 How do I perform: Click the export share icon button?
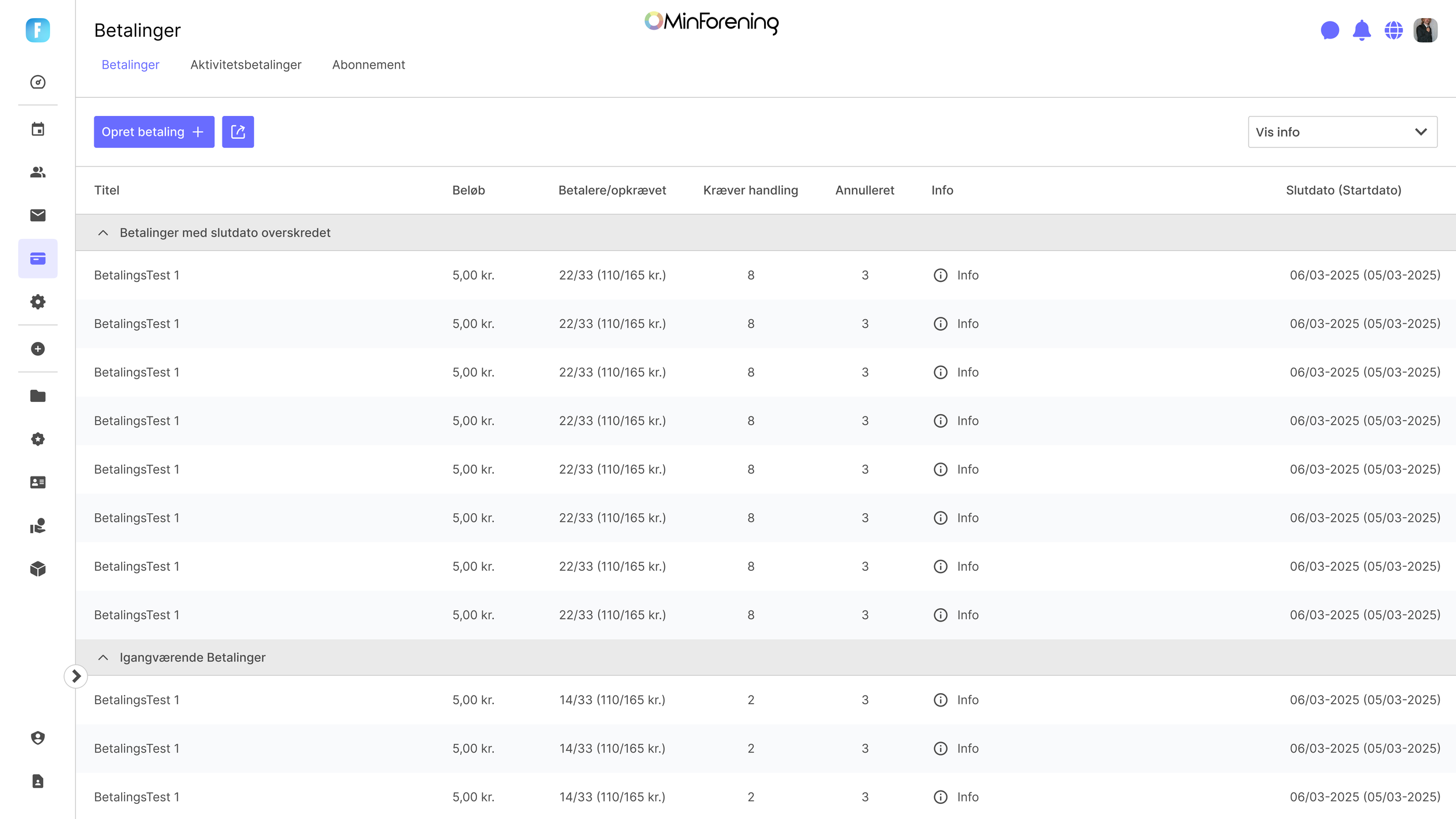pos(238,132)
